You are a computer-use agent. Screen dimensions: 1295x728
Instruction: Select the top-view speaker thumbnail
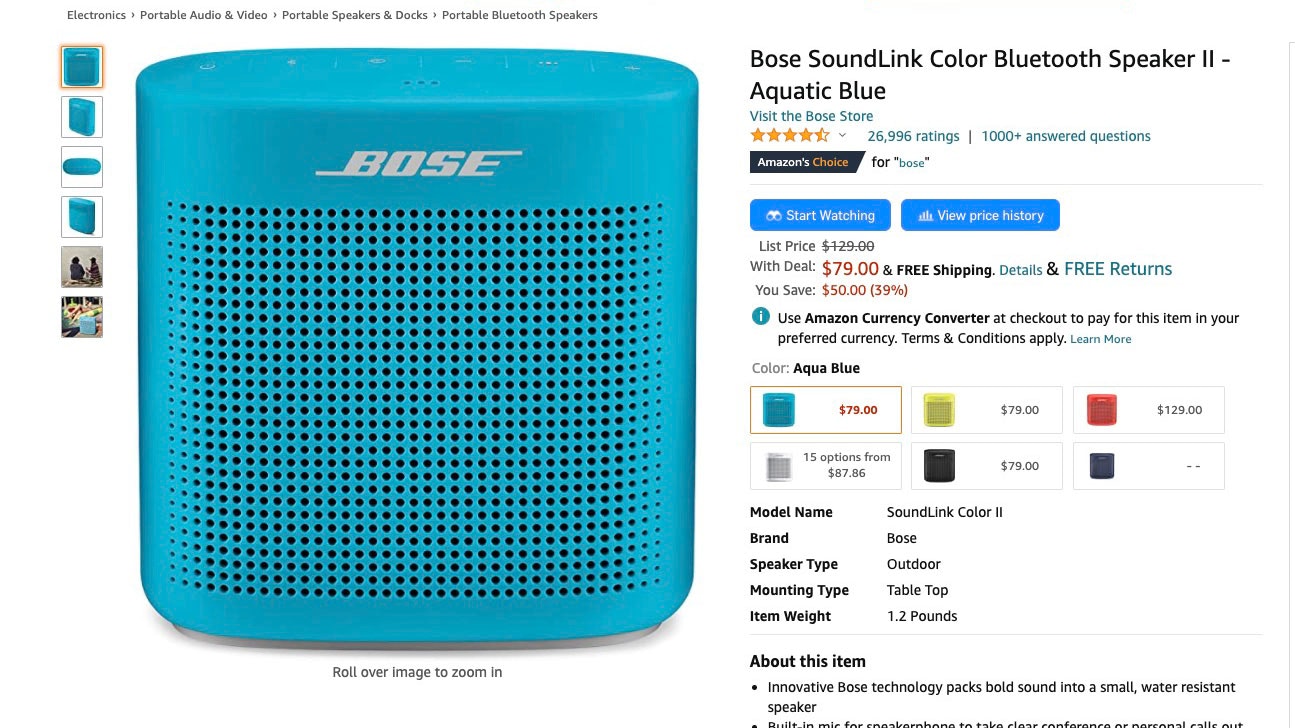[x=82, y=167]
